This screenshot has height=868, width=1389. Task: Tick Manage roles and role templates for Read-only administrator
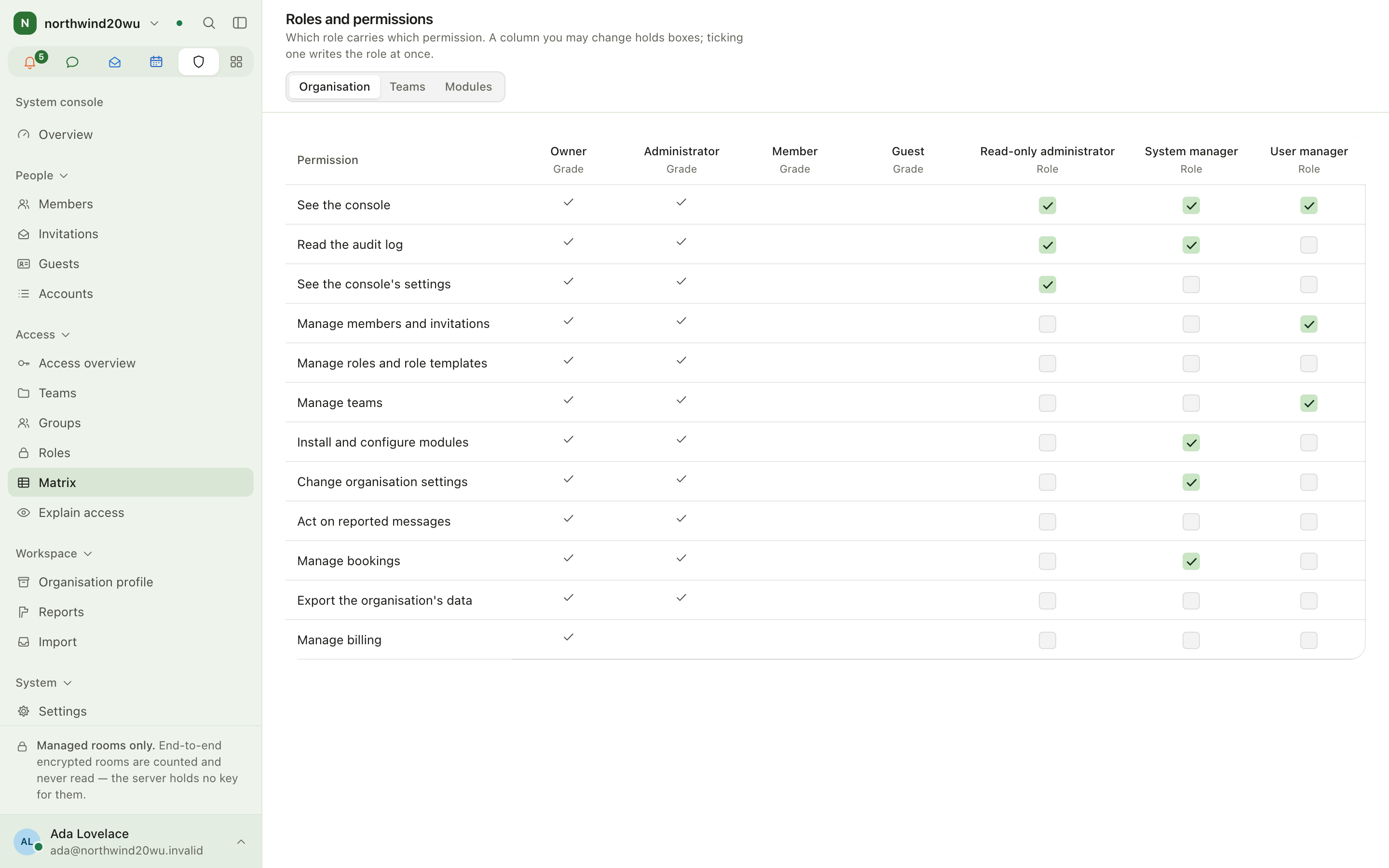(x=1047, y=364)
